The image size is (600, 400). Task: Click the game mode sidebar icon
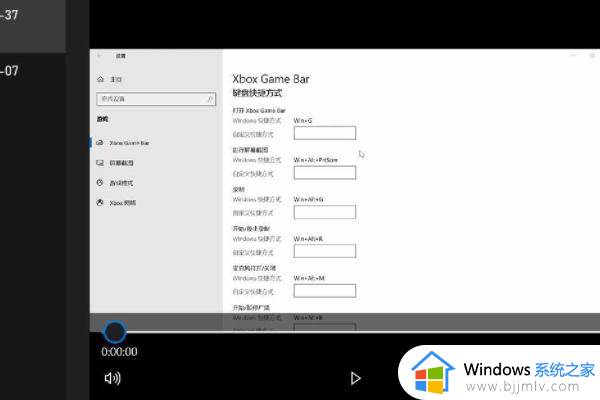tap(100, 183)
